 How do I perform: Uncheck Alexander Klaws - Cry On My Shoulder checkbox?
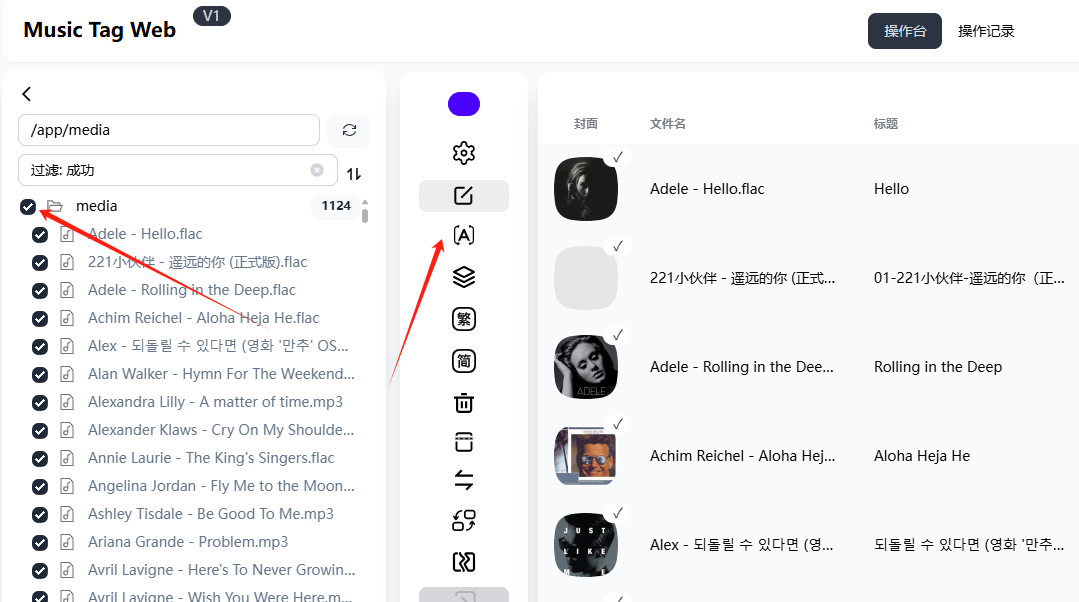coord(40,431)
